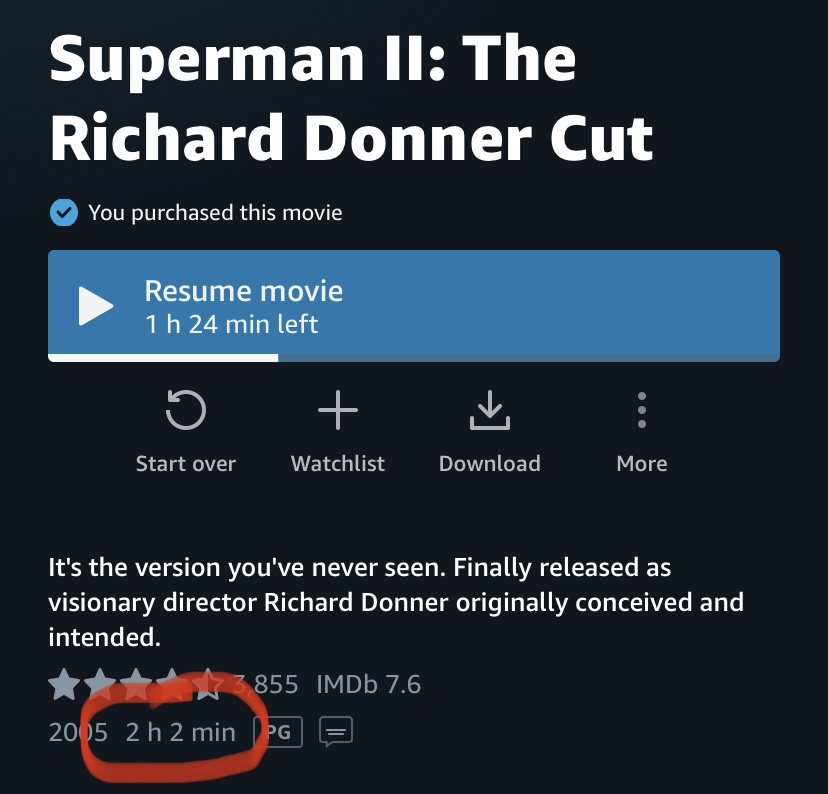The height and width of the screenshot is (794, 828).
Task: Click the "2 h 2 min" runtime
Action: coord(180,732)
